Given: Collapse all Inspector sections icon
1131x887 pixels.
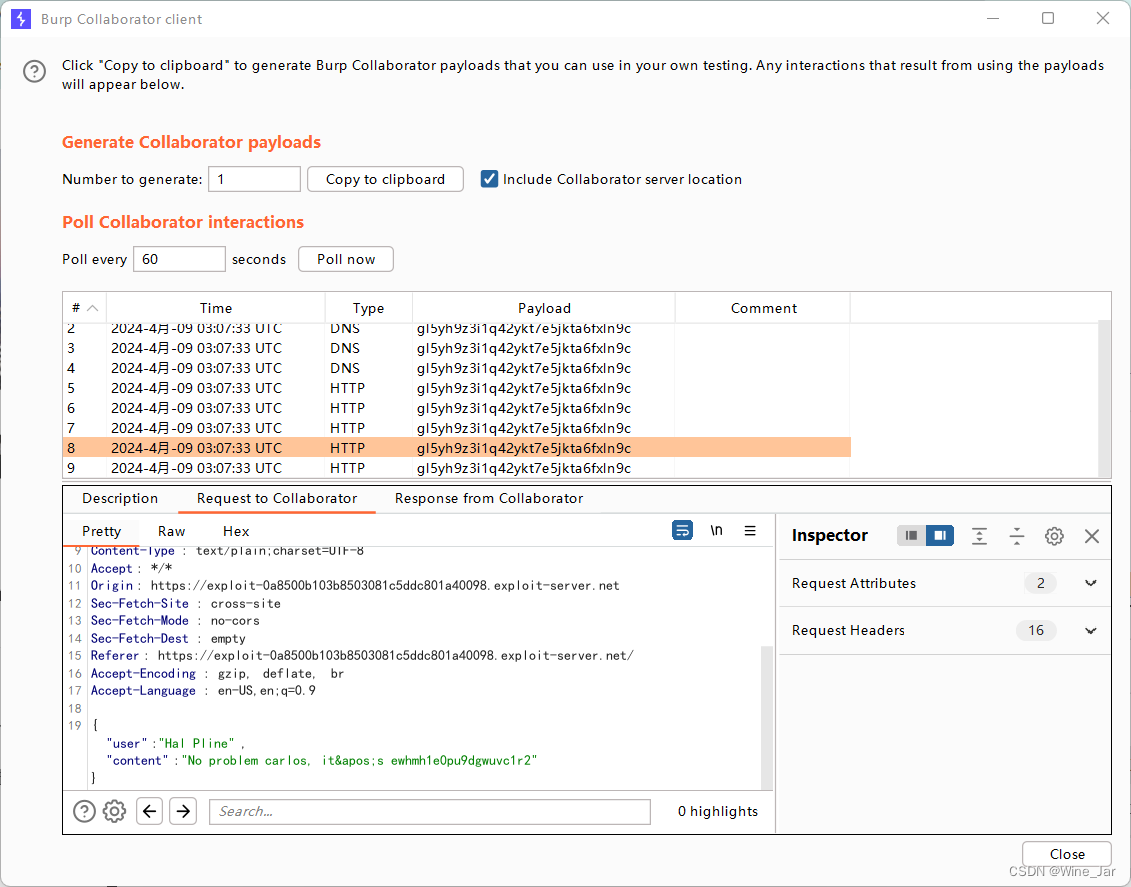Looking at the screenshot, I should (1016, 536).
